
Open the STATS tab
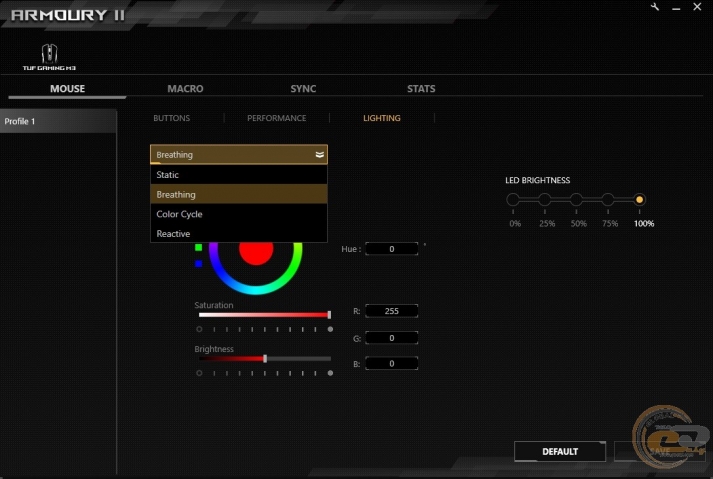(421, 89)
